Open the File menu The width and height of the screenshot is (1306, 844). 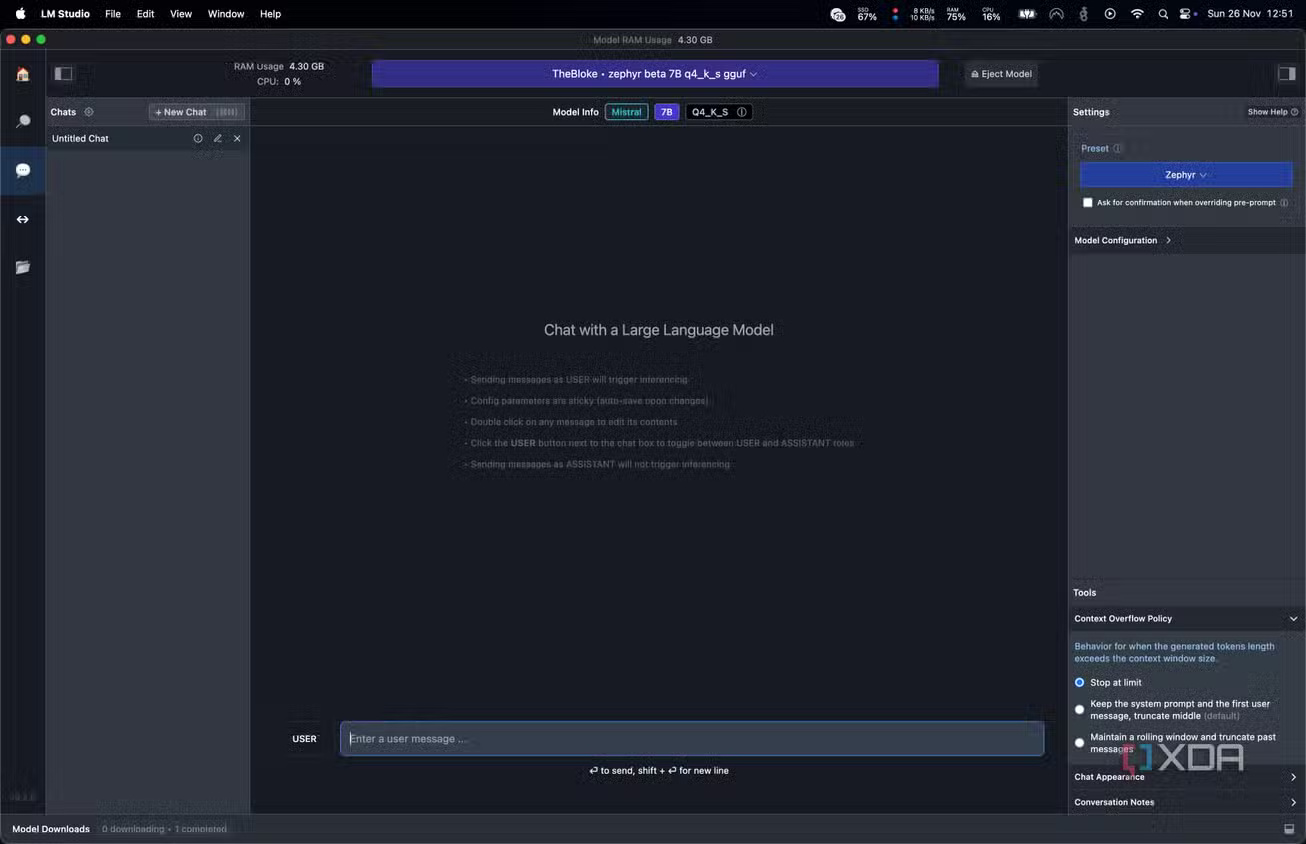tap(113, 14)
